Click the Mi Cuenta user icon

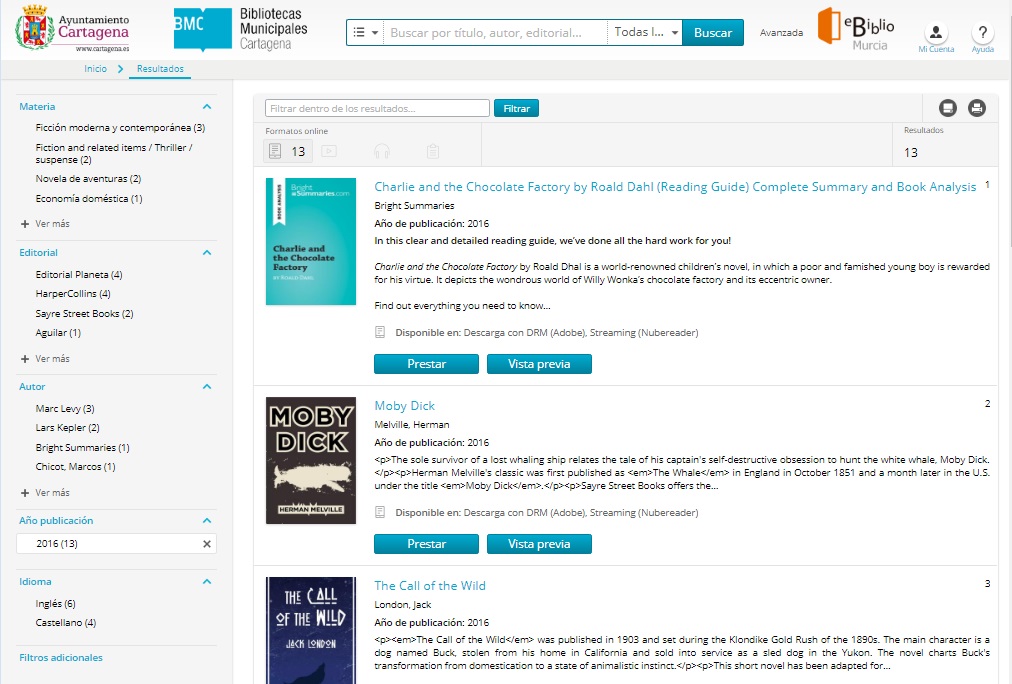coord(936,34)
